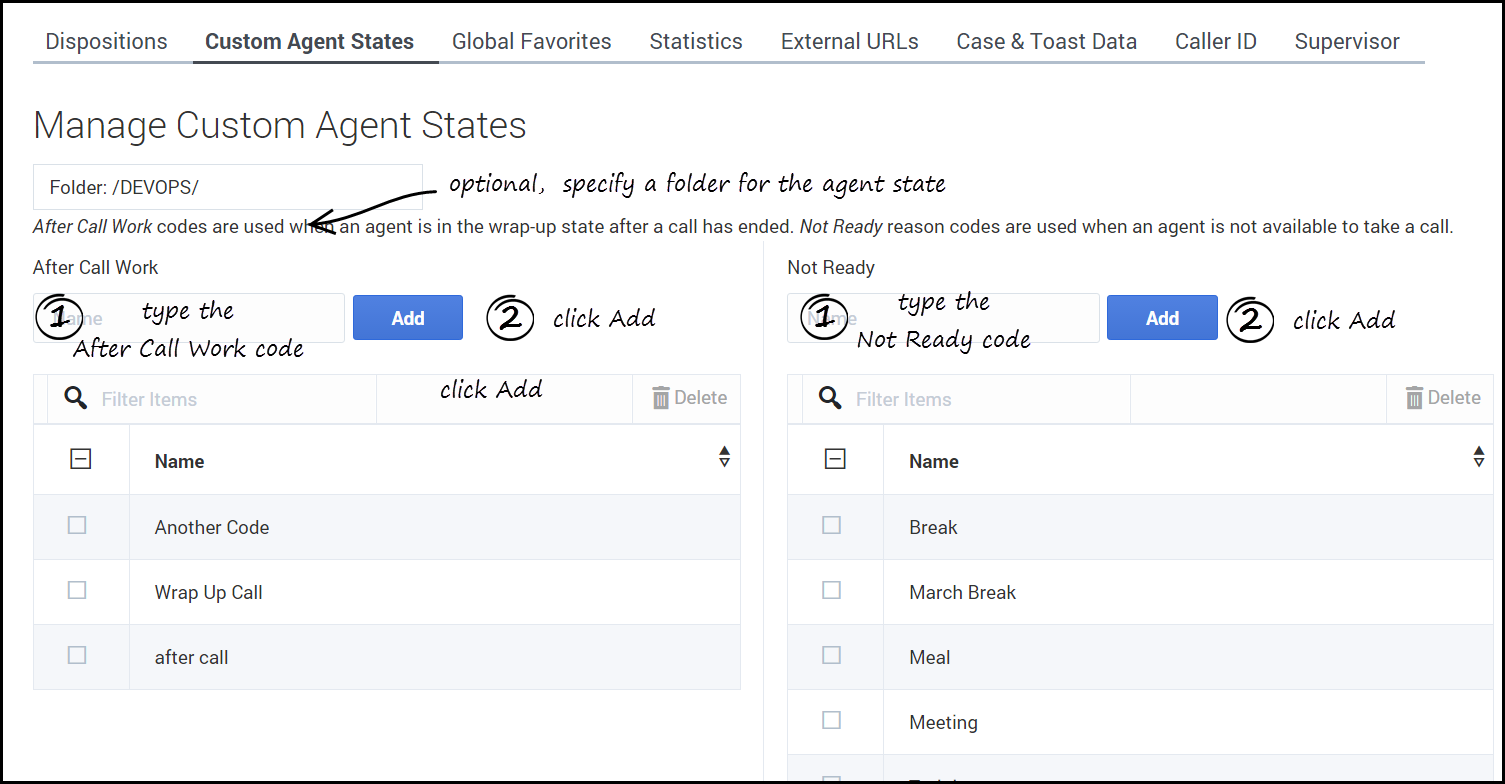Sort Not Ready list using Name arrows

pyautogui.click(x=1478, y=457)
